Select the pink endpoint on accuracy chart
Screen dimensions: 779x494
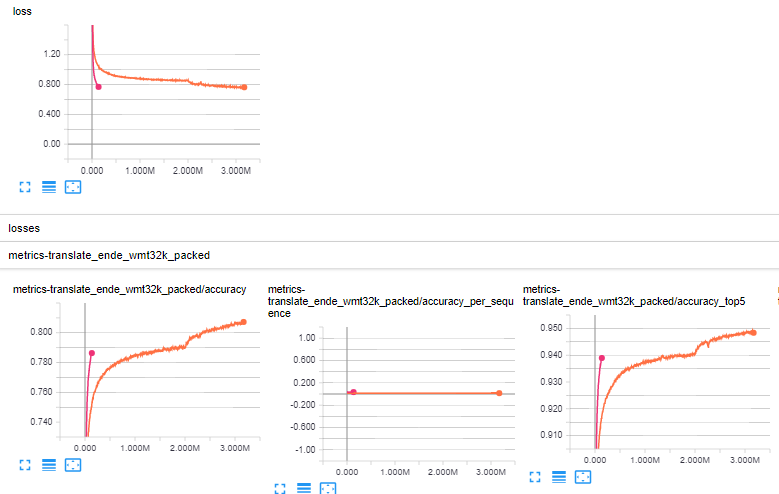tap(91, 353)
